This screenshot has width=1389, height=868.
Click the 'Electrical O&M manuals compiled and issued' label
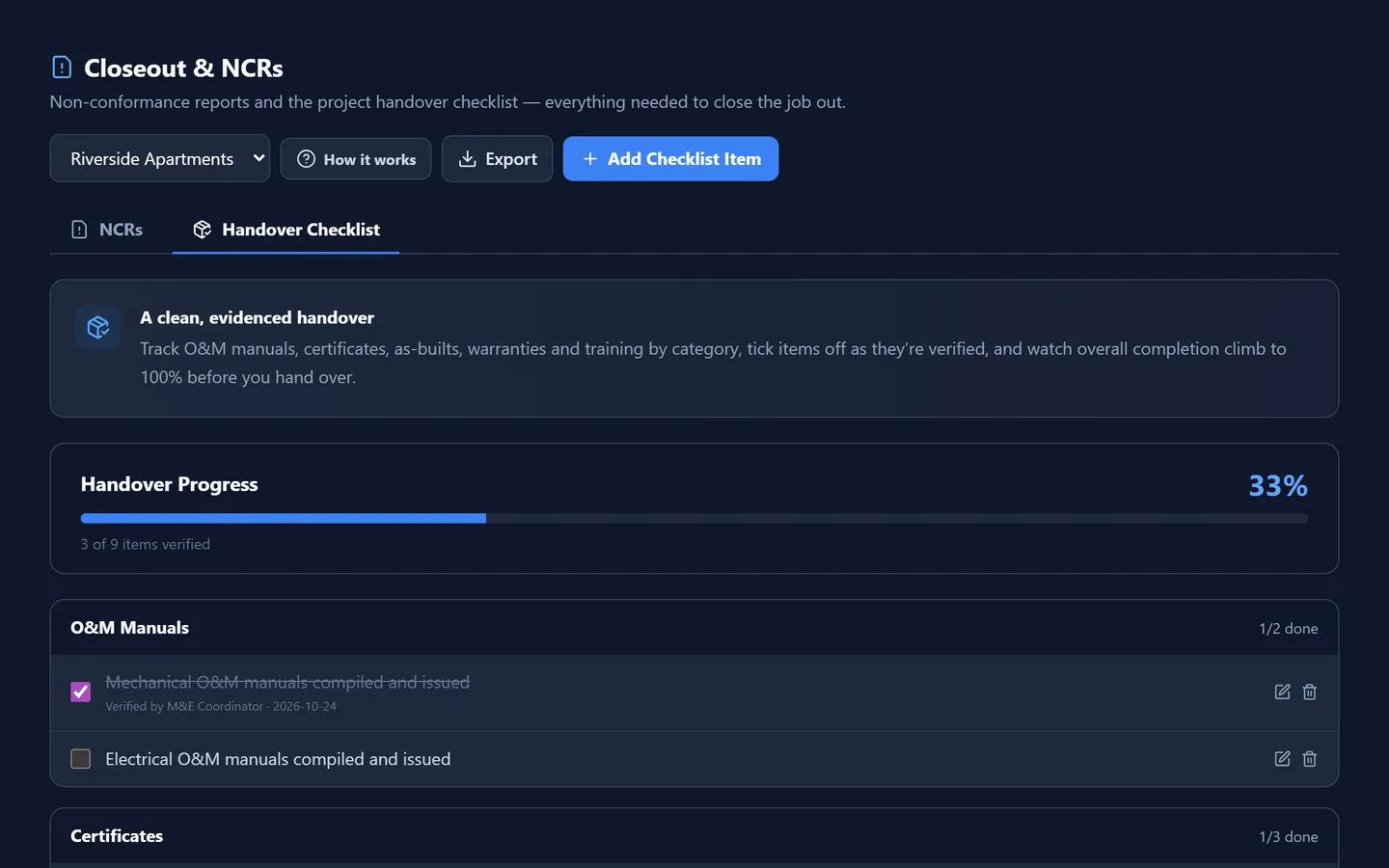[278, 759]
